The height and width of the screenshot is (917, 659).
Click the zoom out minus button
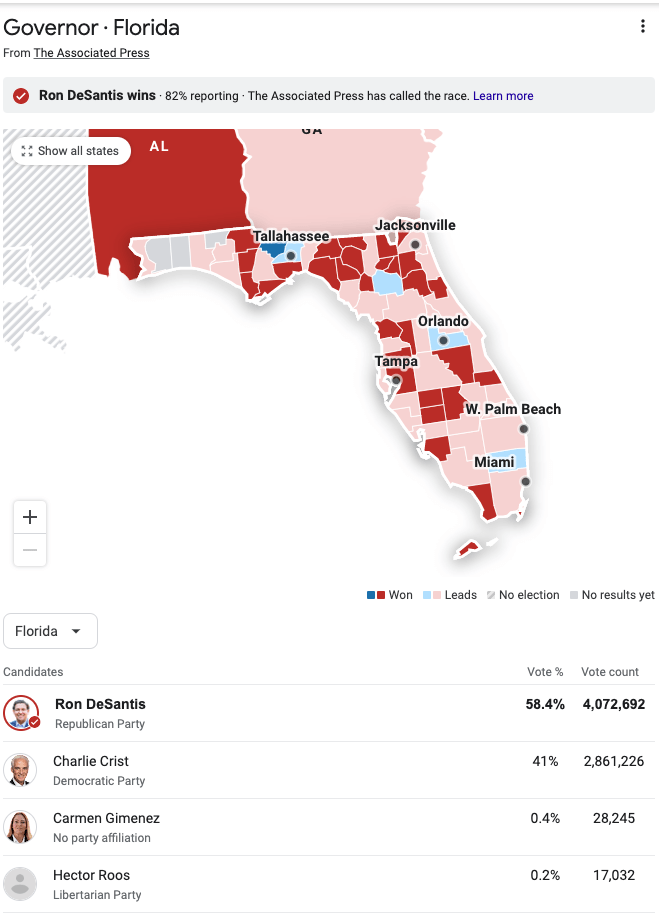tap(30, 549)
